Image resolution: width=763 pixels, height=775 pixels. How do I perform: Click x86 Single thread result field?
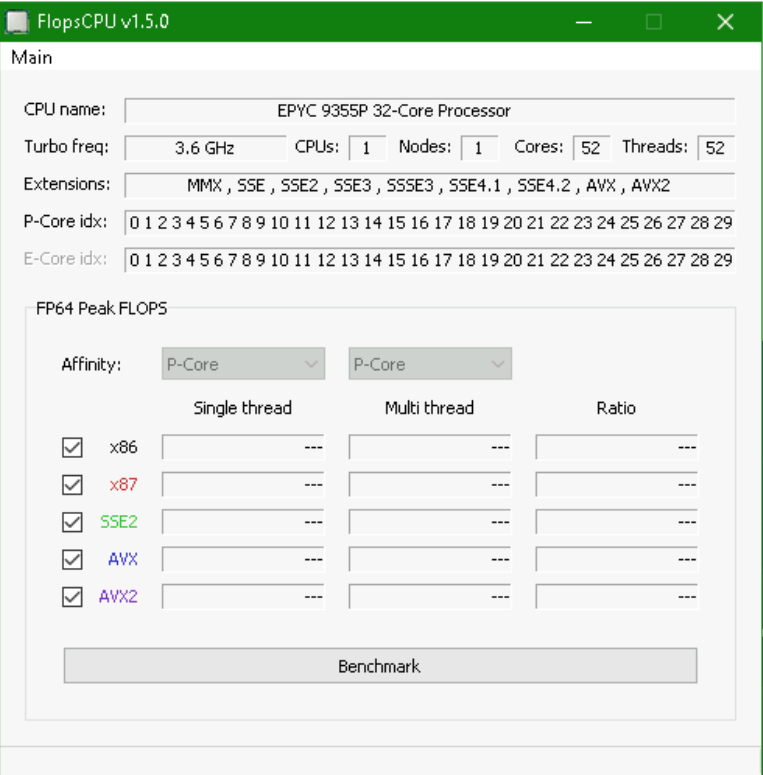coord(243,447)
